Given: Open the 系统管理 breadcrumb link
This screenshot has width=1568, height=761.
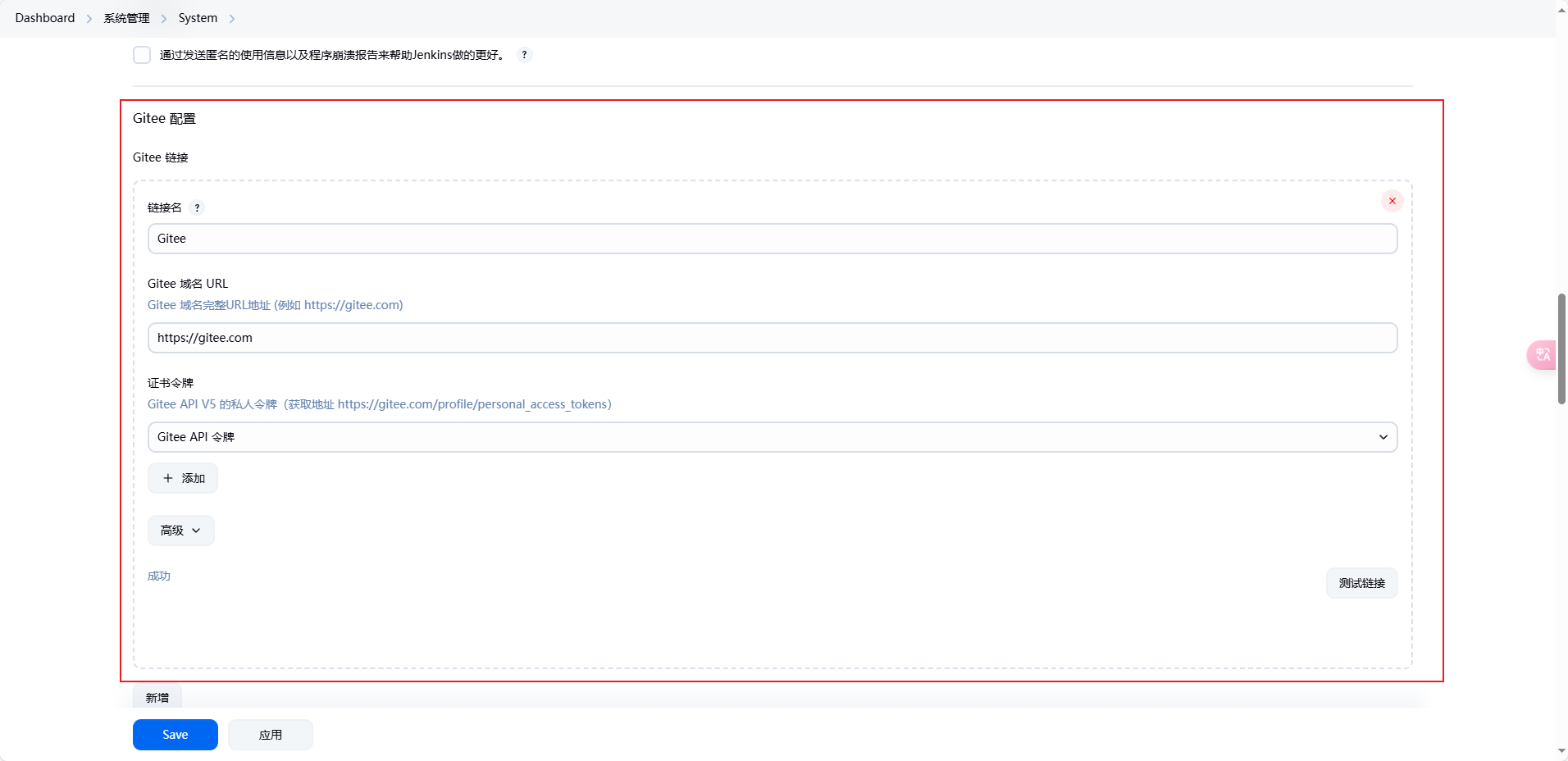Looking at the screenshot, I should (126, 18).
